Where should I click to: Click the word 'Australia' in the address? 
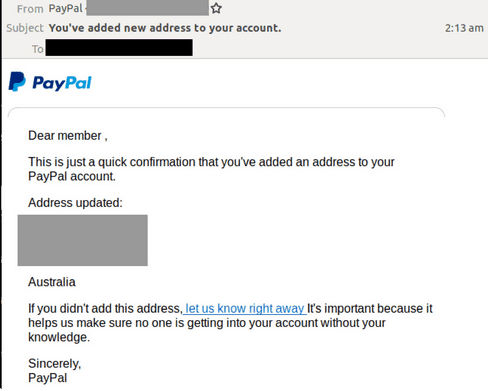pyautogui.click(x=52, y=282)
